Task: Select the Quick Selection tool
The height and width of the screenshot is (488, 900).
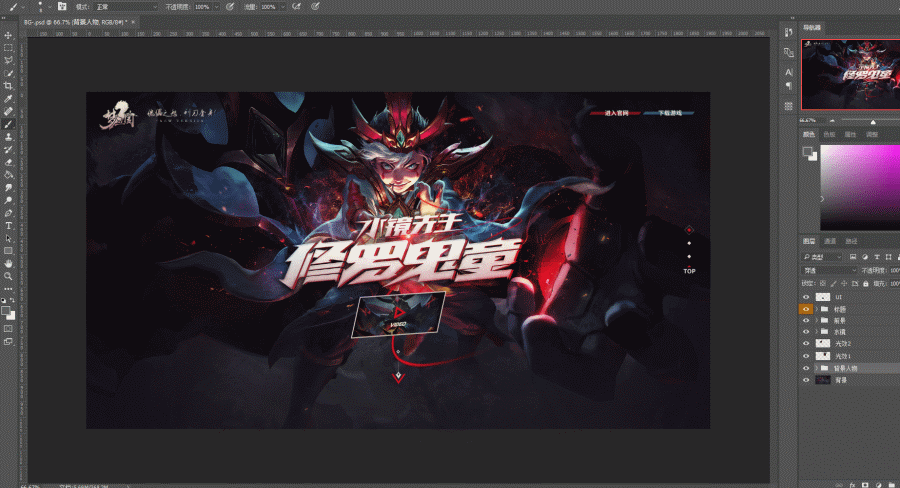Action: (8, 73)
